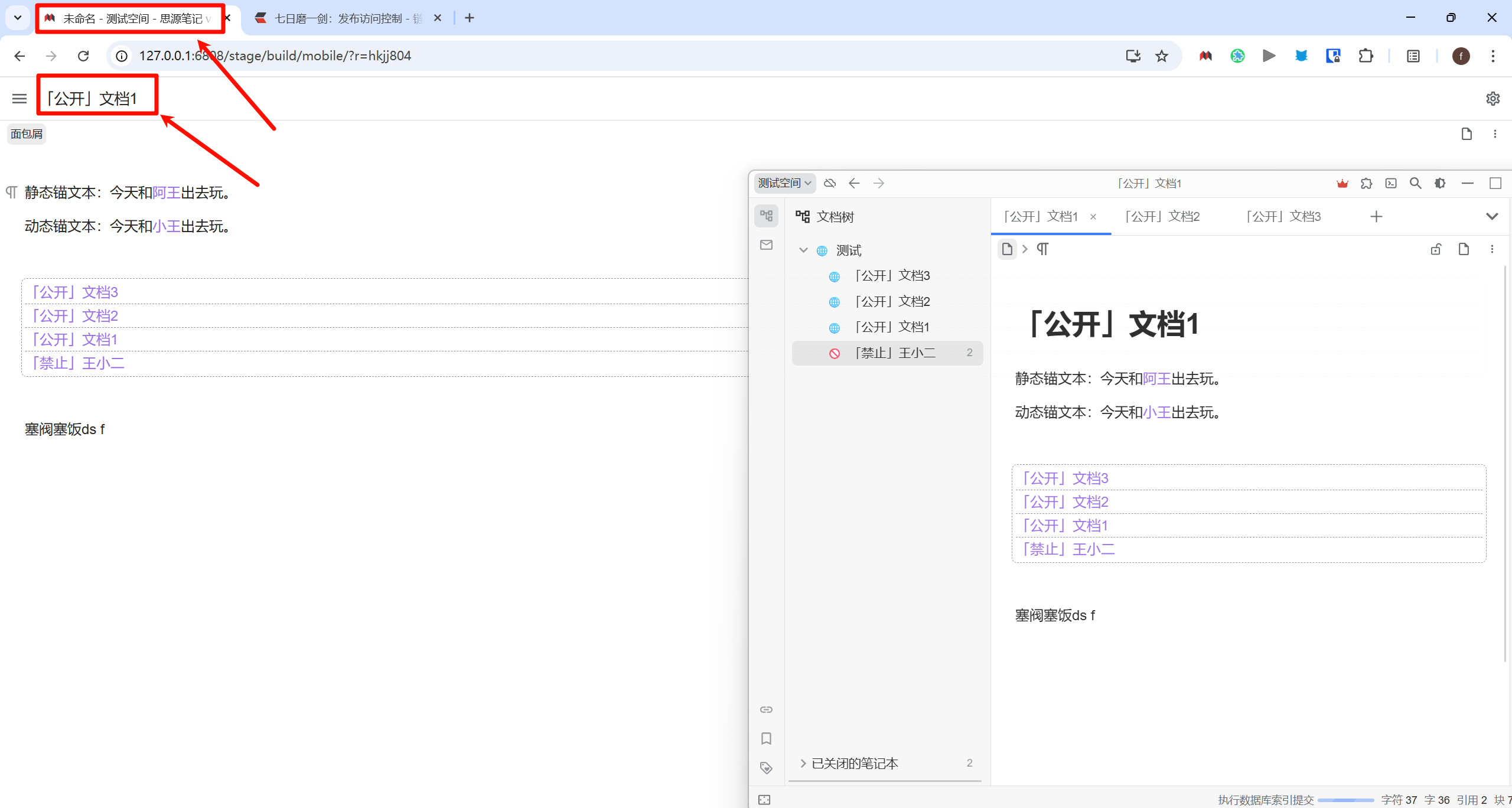Toggle the document edit lock icon
This screenshot has width=1512, height=808.
[x=1436, y=249]
